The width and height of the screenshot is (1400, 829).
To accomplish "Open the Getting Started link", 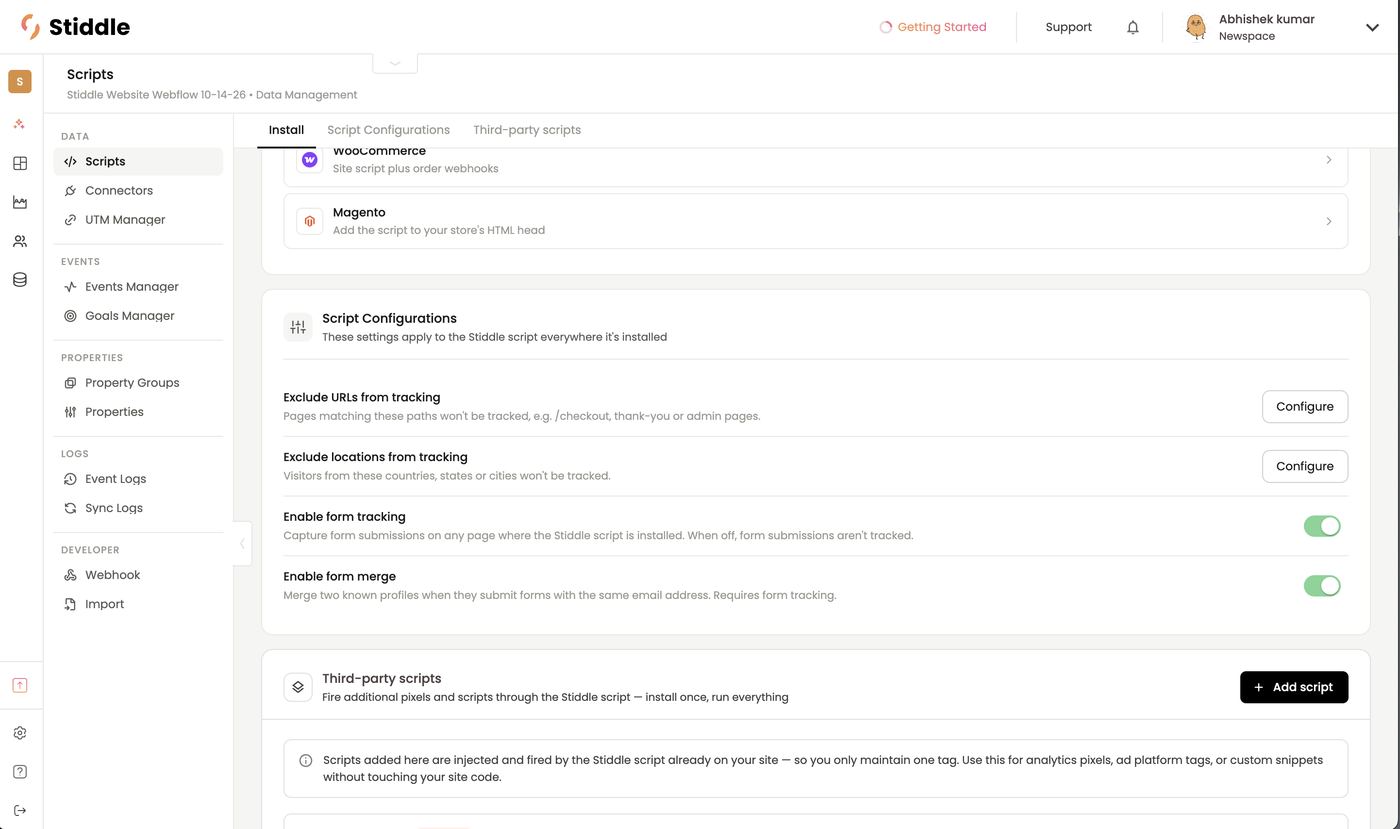I will click(933, 27).
